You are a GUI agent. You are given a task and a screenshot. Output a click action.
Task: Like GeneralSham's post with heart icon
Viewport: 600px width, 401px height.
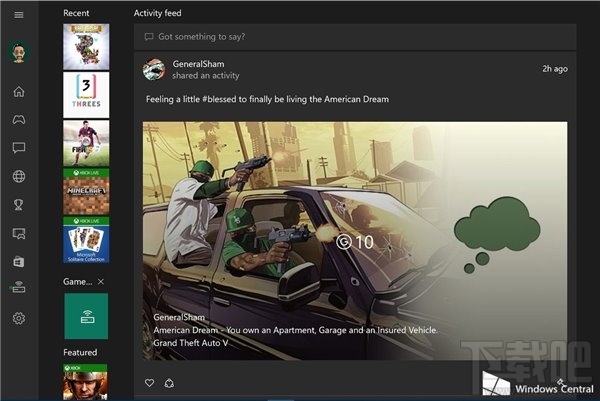pos(150,383)
